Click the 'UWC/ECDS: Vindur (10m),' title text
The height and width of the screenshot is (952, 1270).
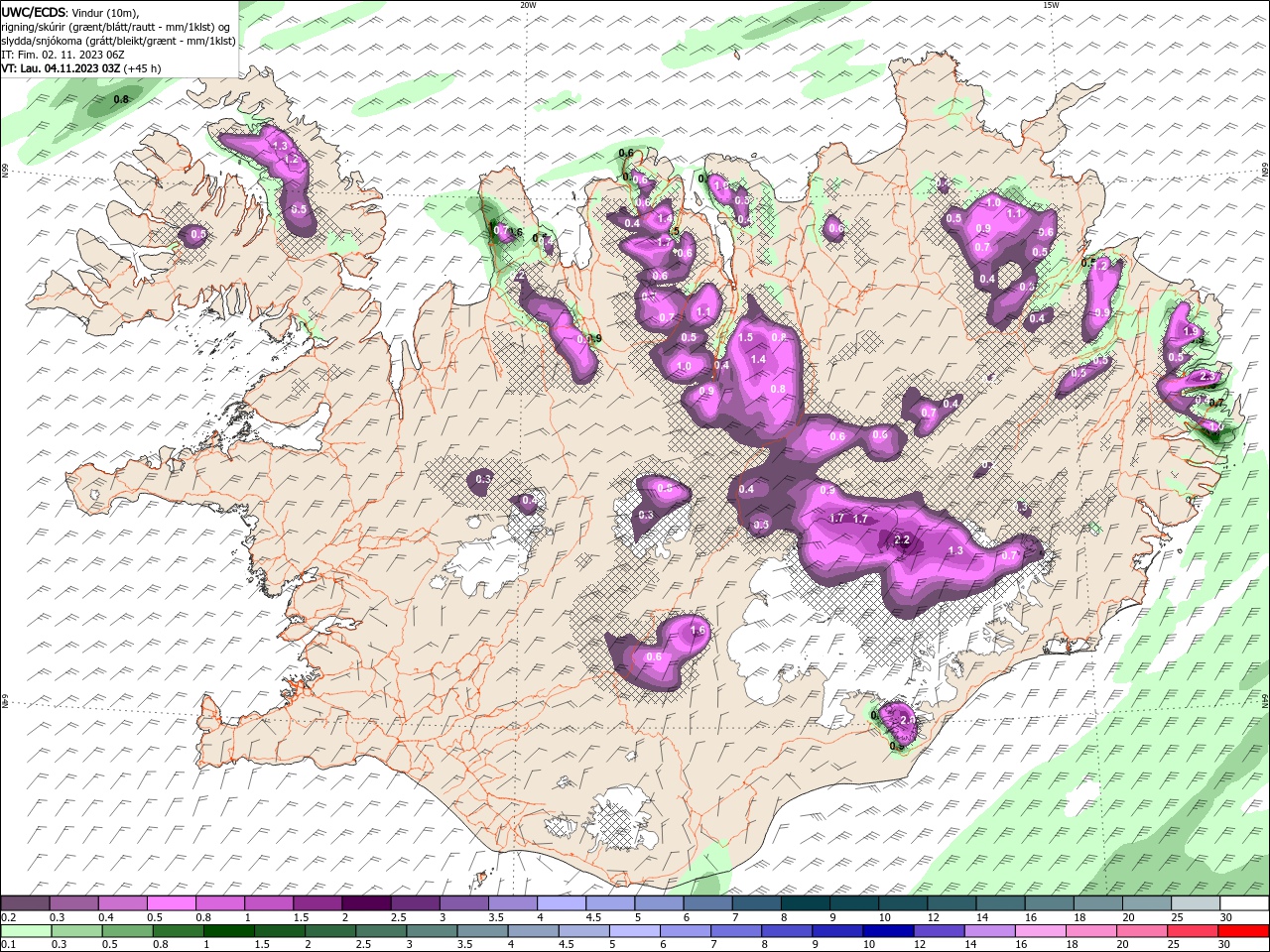(70, 12)
